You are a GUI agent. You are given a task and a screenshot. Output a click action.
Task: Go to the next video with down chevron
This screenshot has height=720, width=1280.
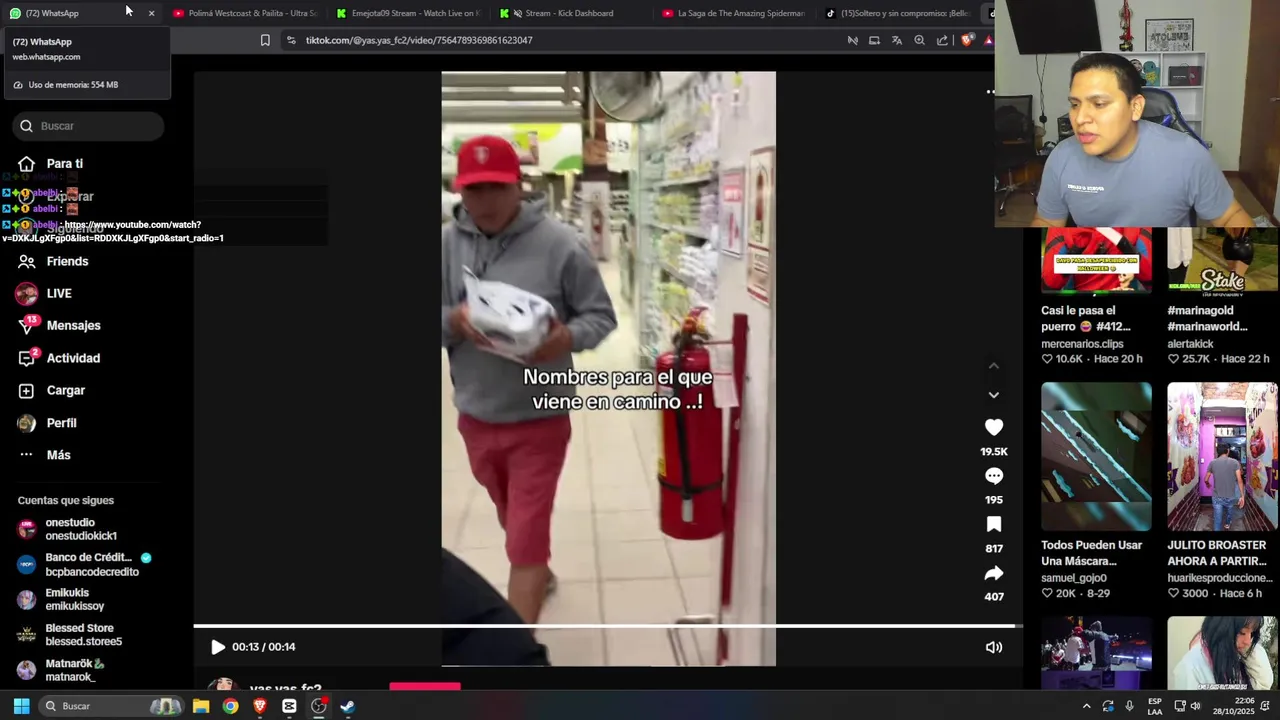993,395
